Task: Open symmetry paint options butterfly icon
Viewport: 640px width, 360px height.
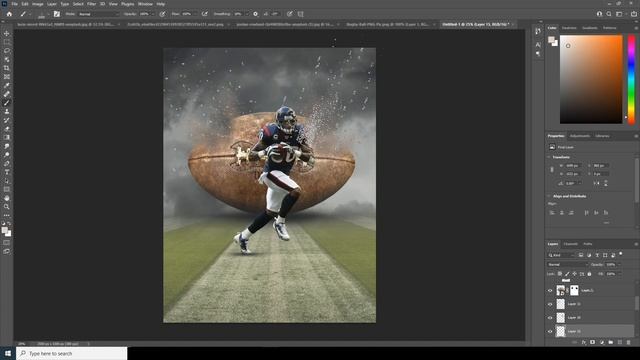Action: click(301, 14)
